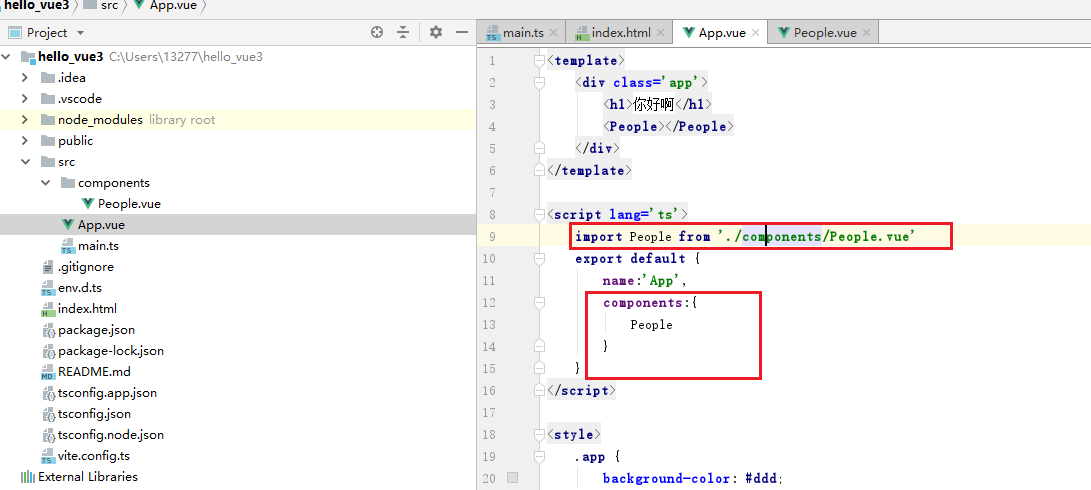Click the Project tool window icon
The width and height of the screenshot is (1091, 490).
pos(15,33)
